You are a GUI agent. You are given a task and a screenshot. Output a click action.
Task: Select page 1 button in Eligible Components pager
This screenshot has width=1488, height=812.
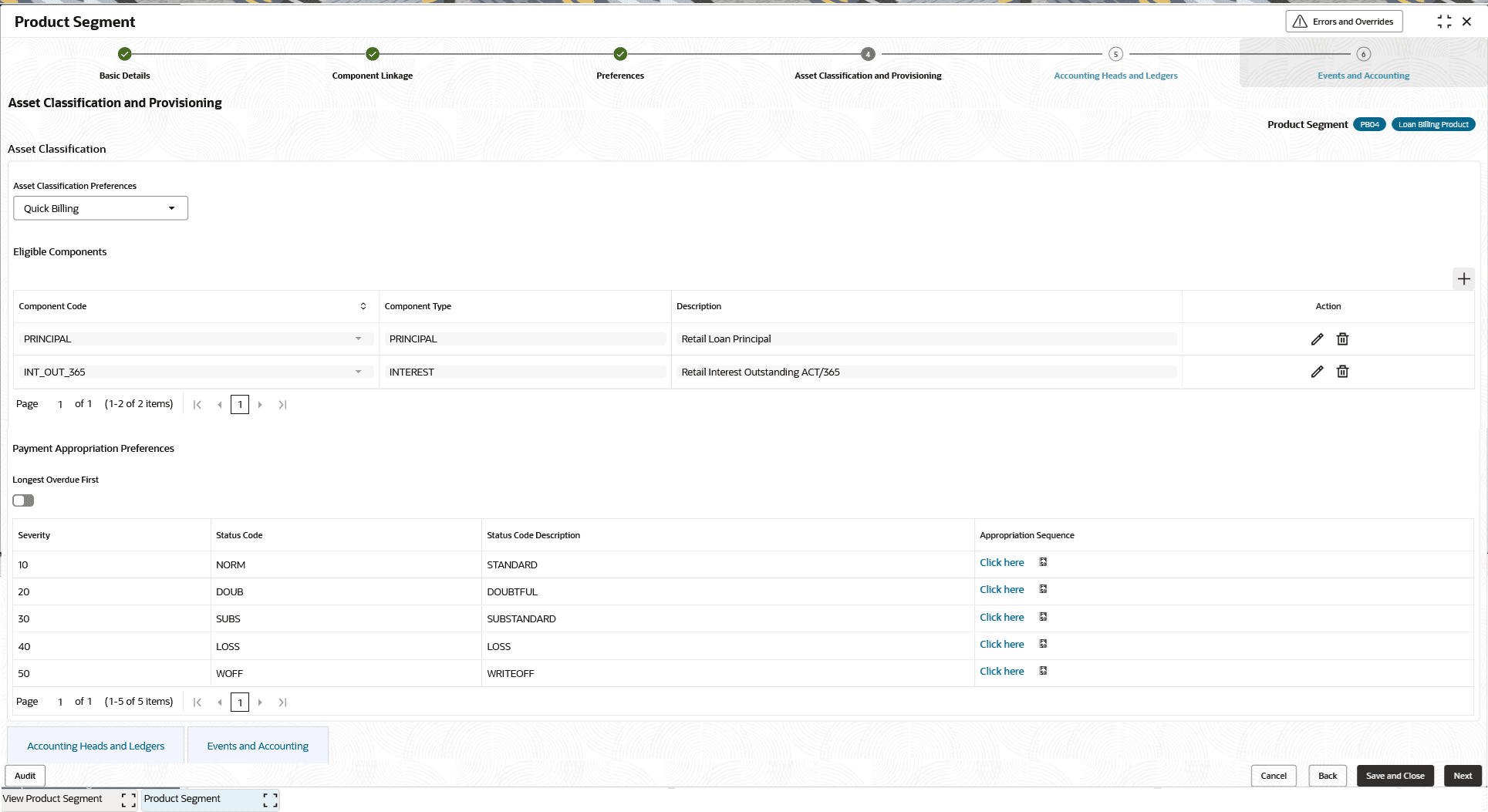(x=240, y=404)
